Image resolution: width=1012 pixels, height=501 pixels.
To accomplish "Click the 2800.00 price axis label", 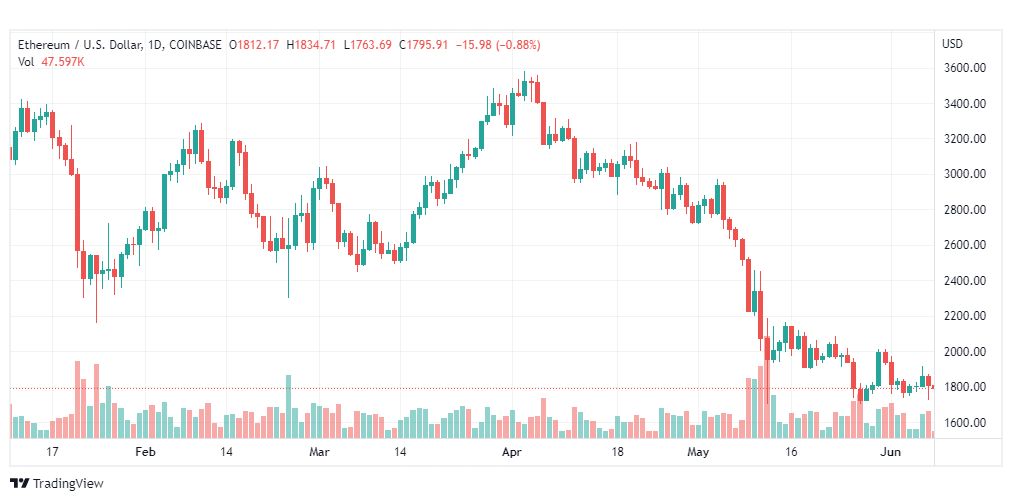I will pos(967,210).
